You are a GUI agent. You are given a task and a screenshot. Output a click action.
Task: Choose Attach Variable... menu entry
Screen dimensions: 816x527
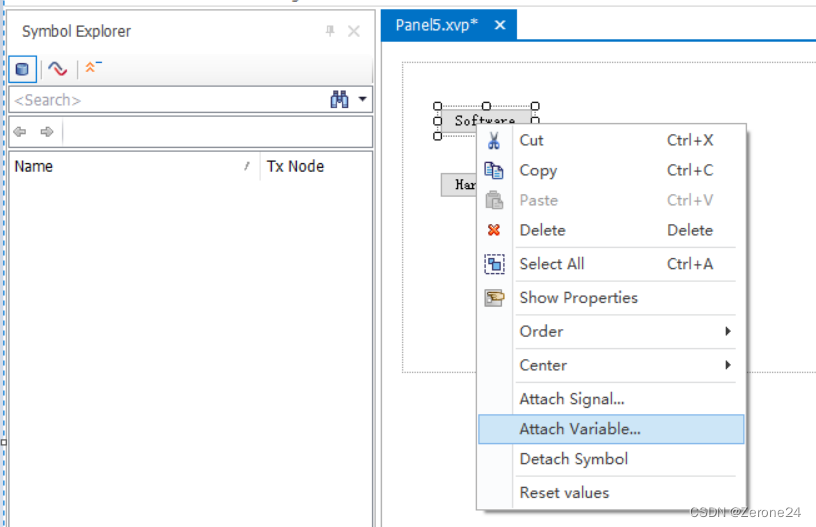point(611,429)
